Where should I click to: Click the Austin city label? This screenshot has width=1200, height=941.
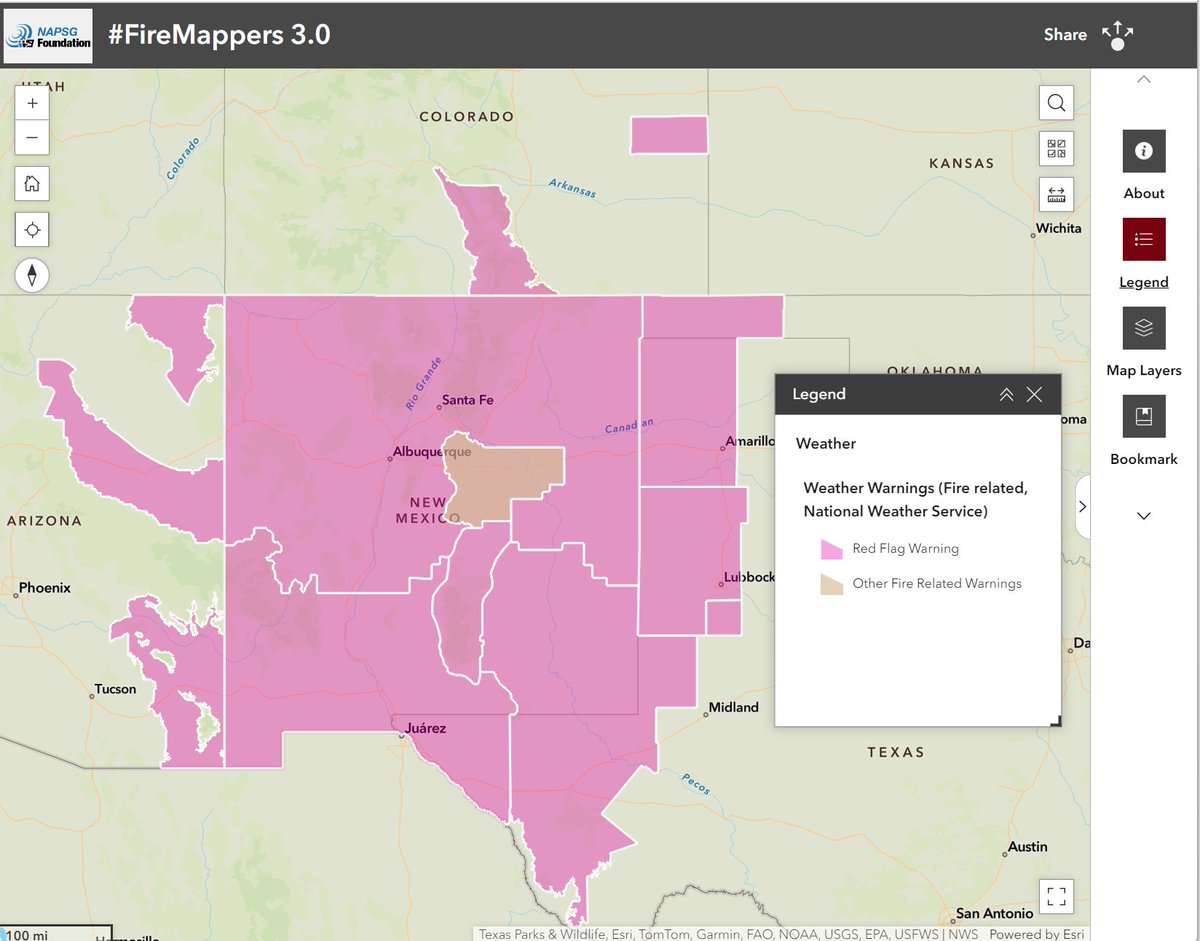pos(1027,847)
